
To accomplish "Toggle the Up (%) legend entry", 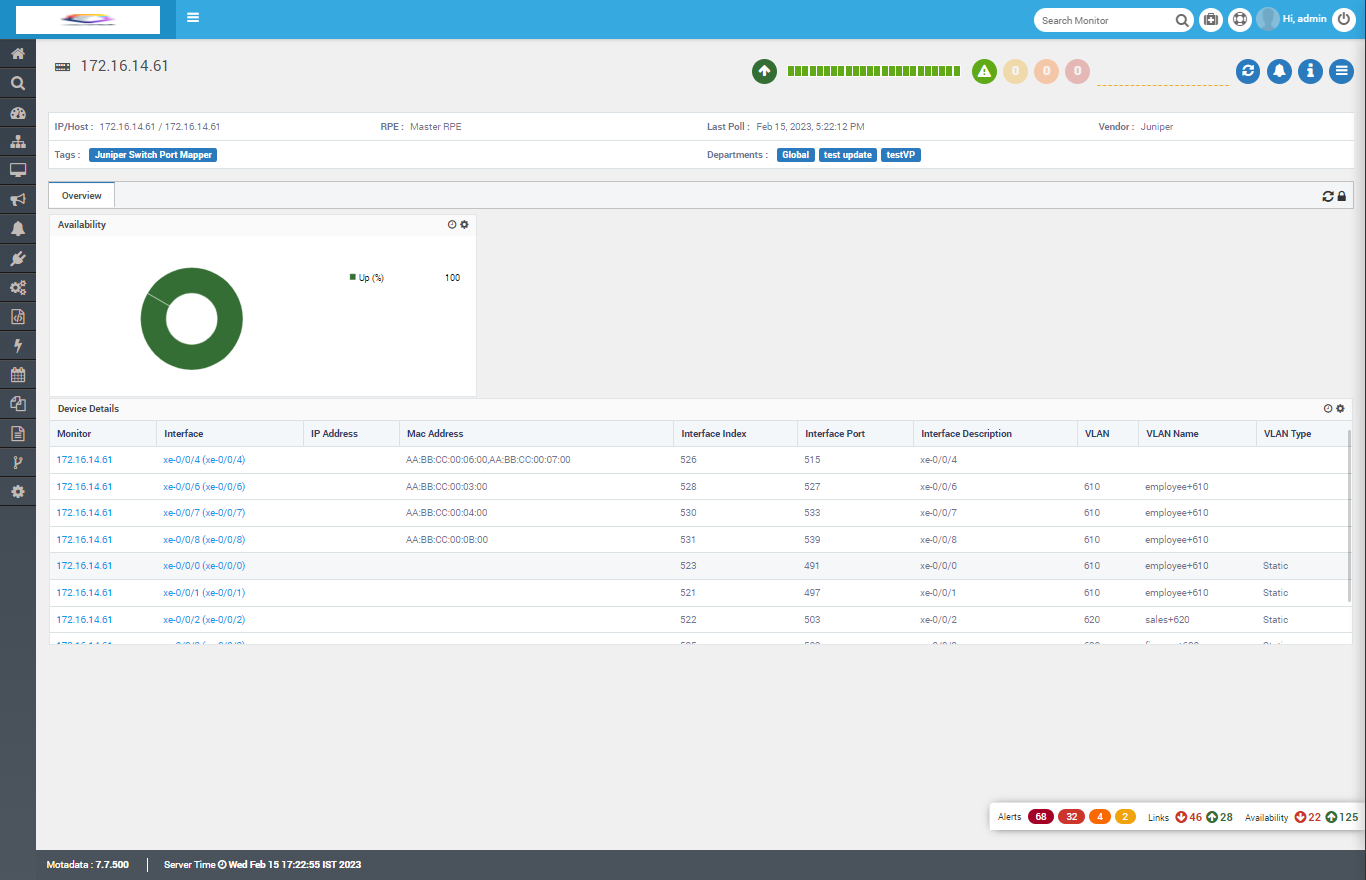I will (x=367, y=277).
